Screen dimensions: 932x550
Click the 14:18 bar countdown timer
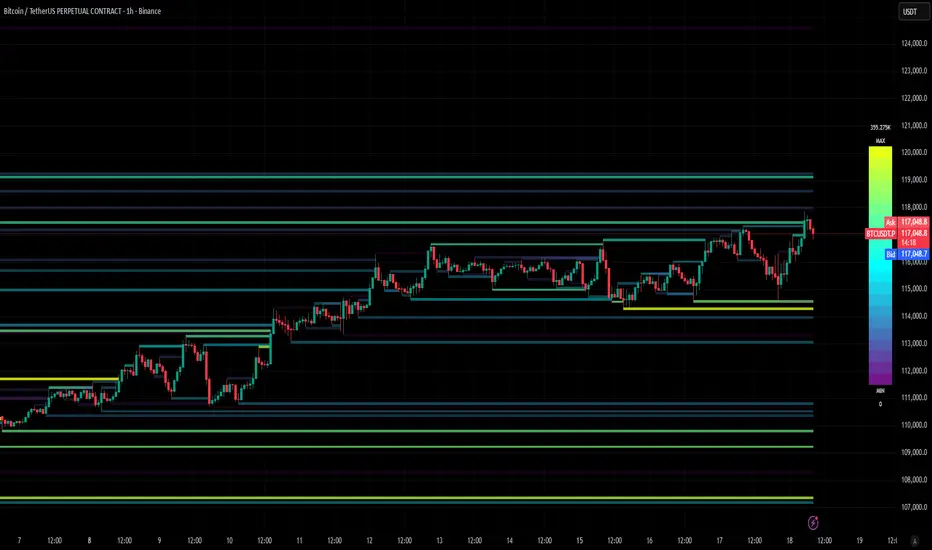[909, 243]
